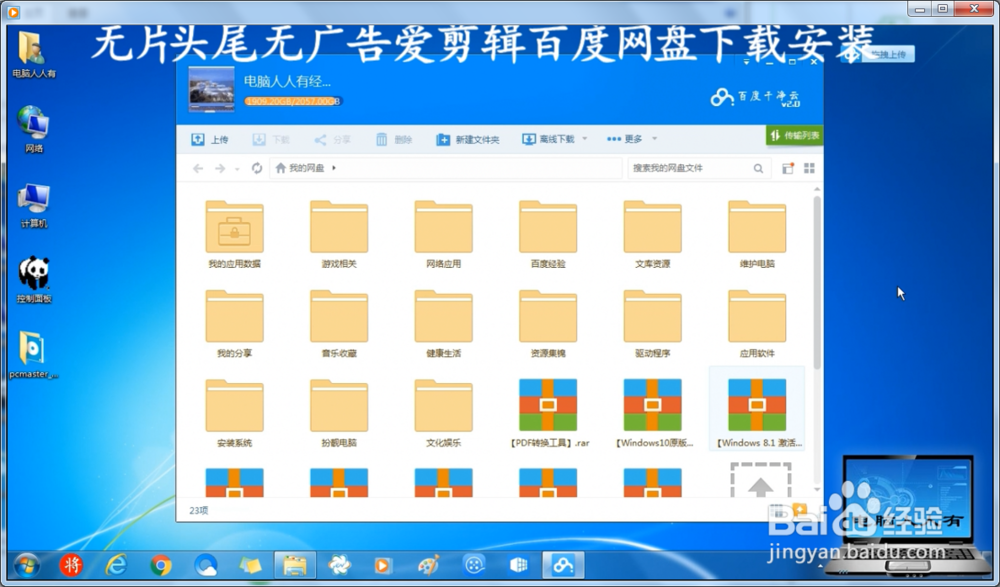Click the 分享 share button

pos(332,139)
